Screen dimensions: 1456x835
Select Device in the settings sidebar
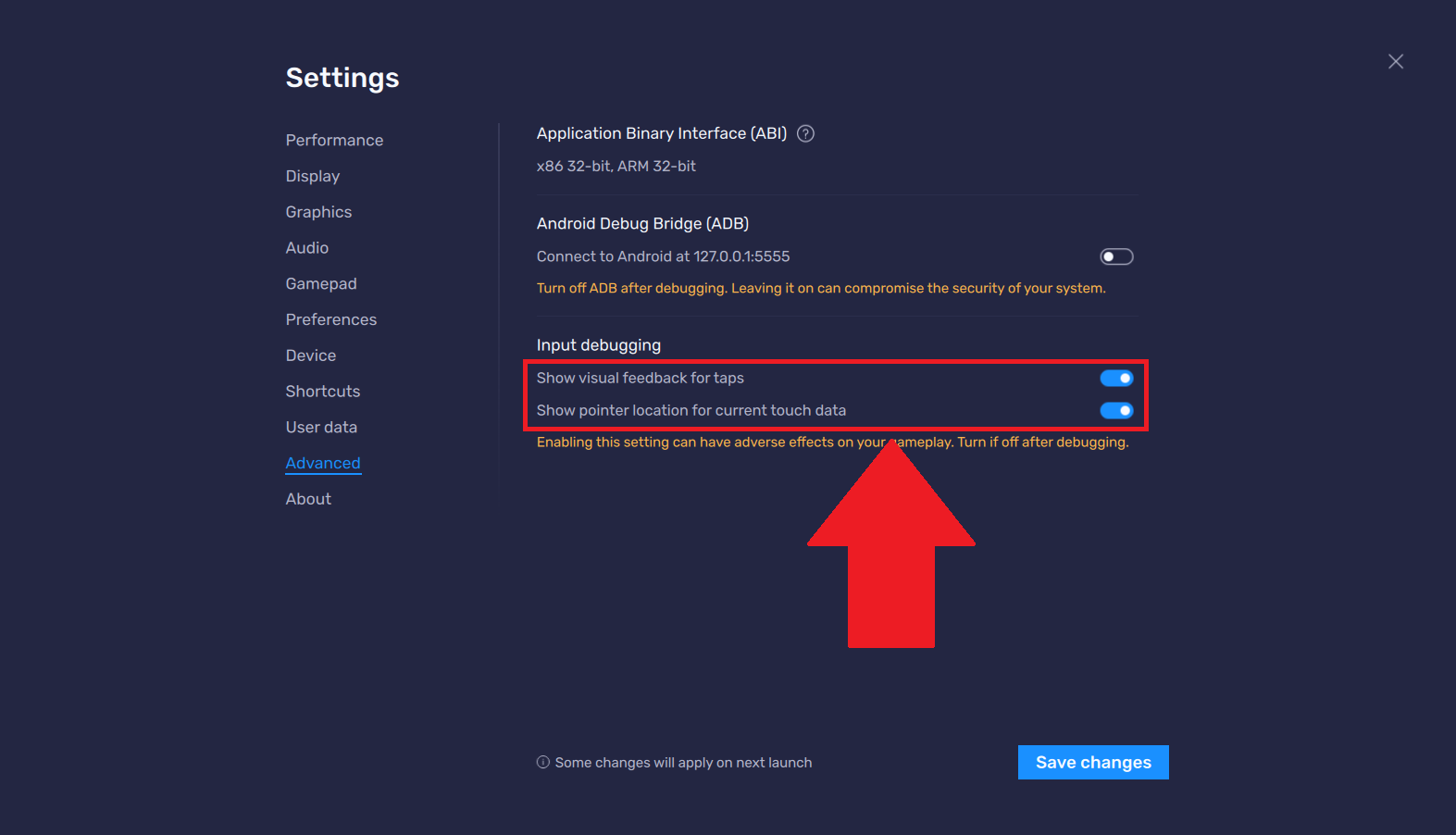pos(311,355)
